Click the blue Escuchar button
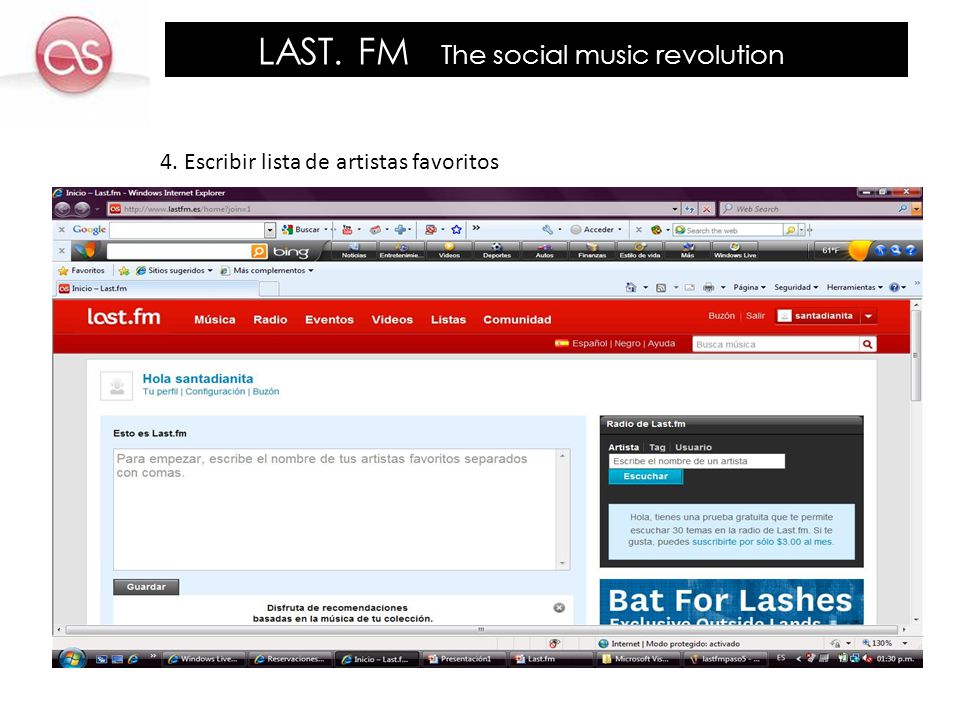Screen dimensions: 960x720 pyautogui.click(x=645, y=476)
